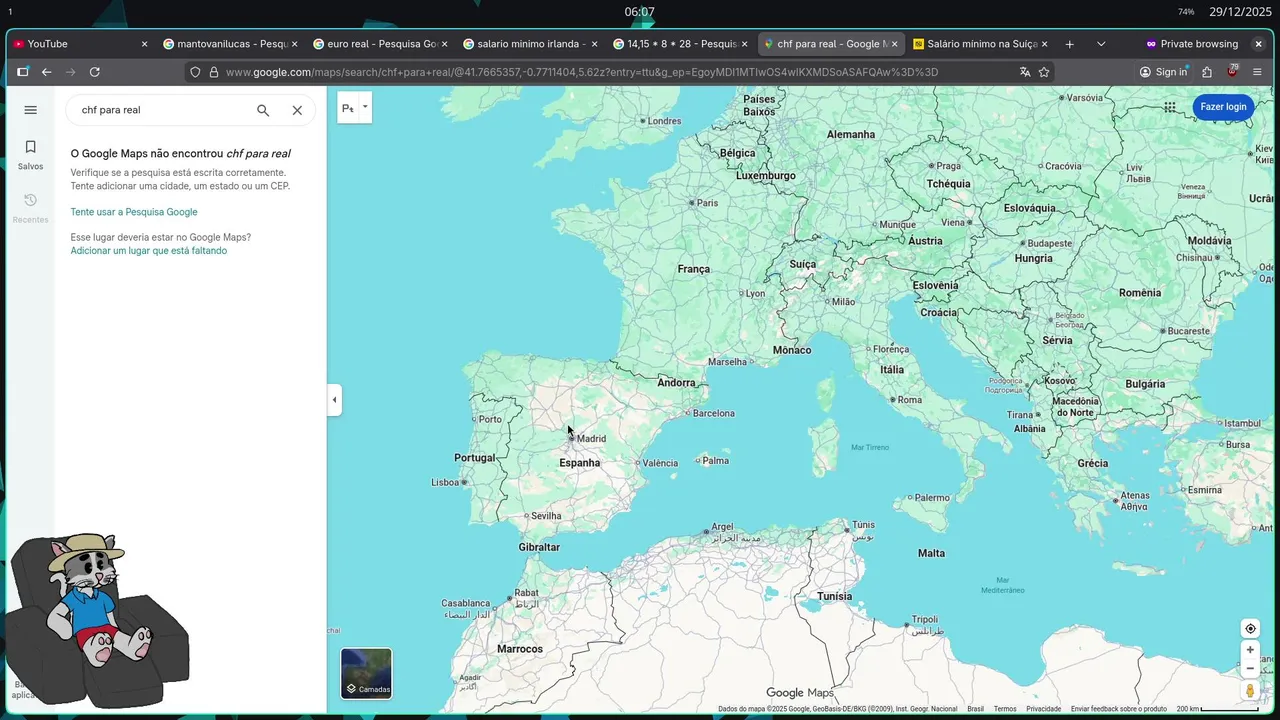Switch map layer via Camadas thumbnail
This screenshot has height=720, width=1280.
pos(366,673)
